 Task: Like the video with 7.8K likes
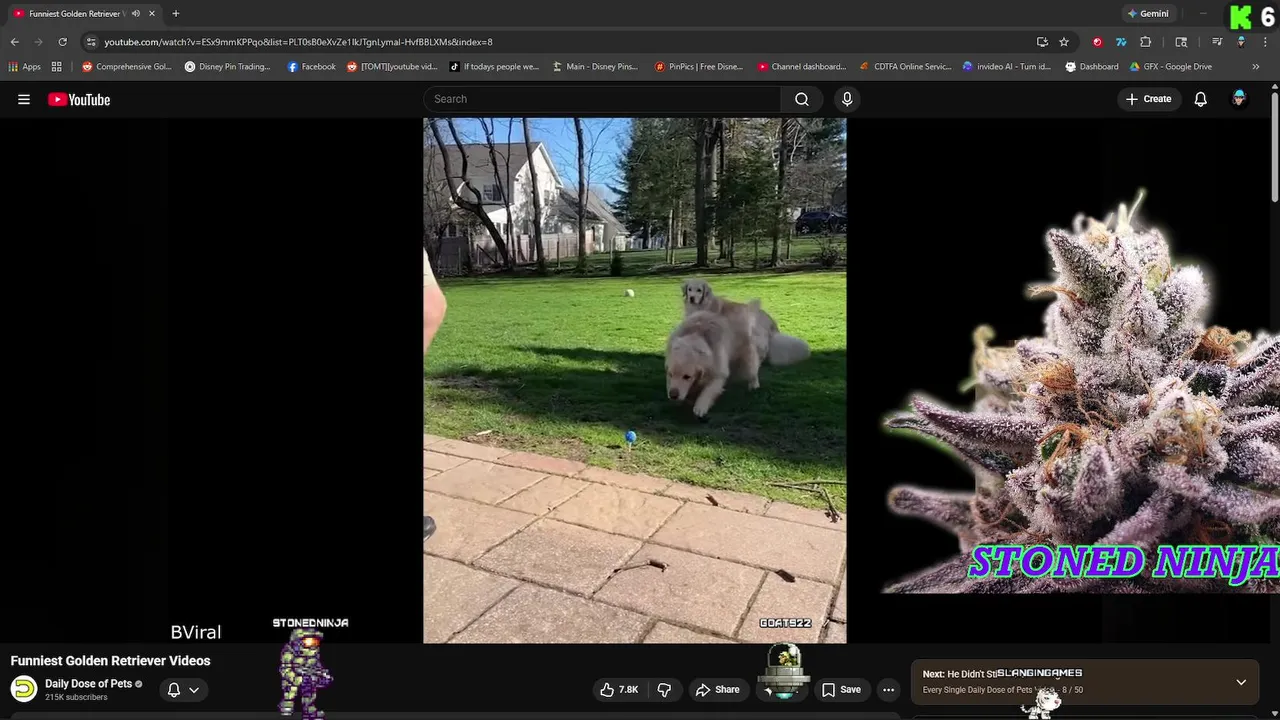619,689
